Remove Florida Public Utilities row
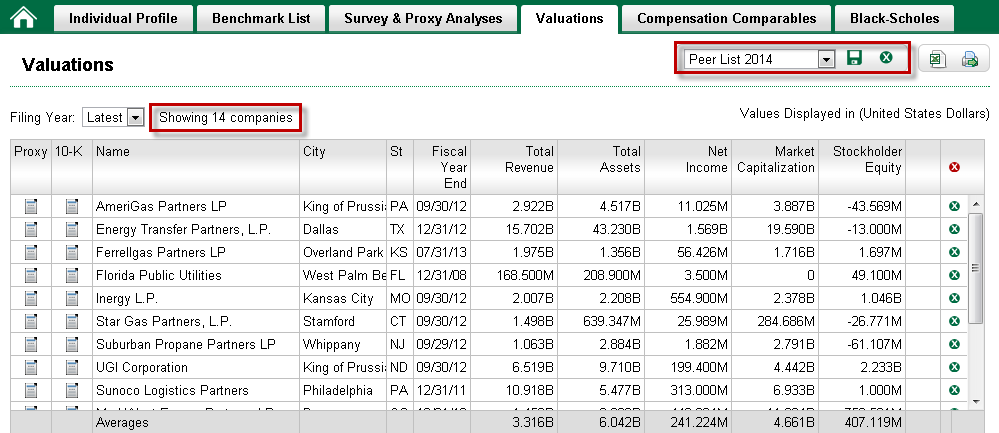 954,275
